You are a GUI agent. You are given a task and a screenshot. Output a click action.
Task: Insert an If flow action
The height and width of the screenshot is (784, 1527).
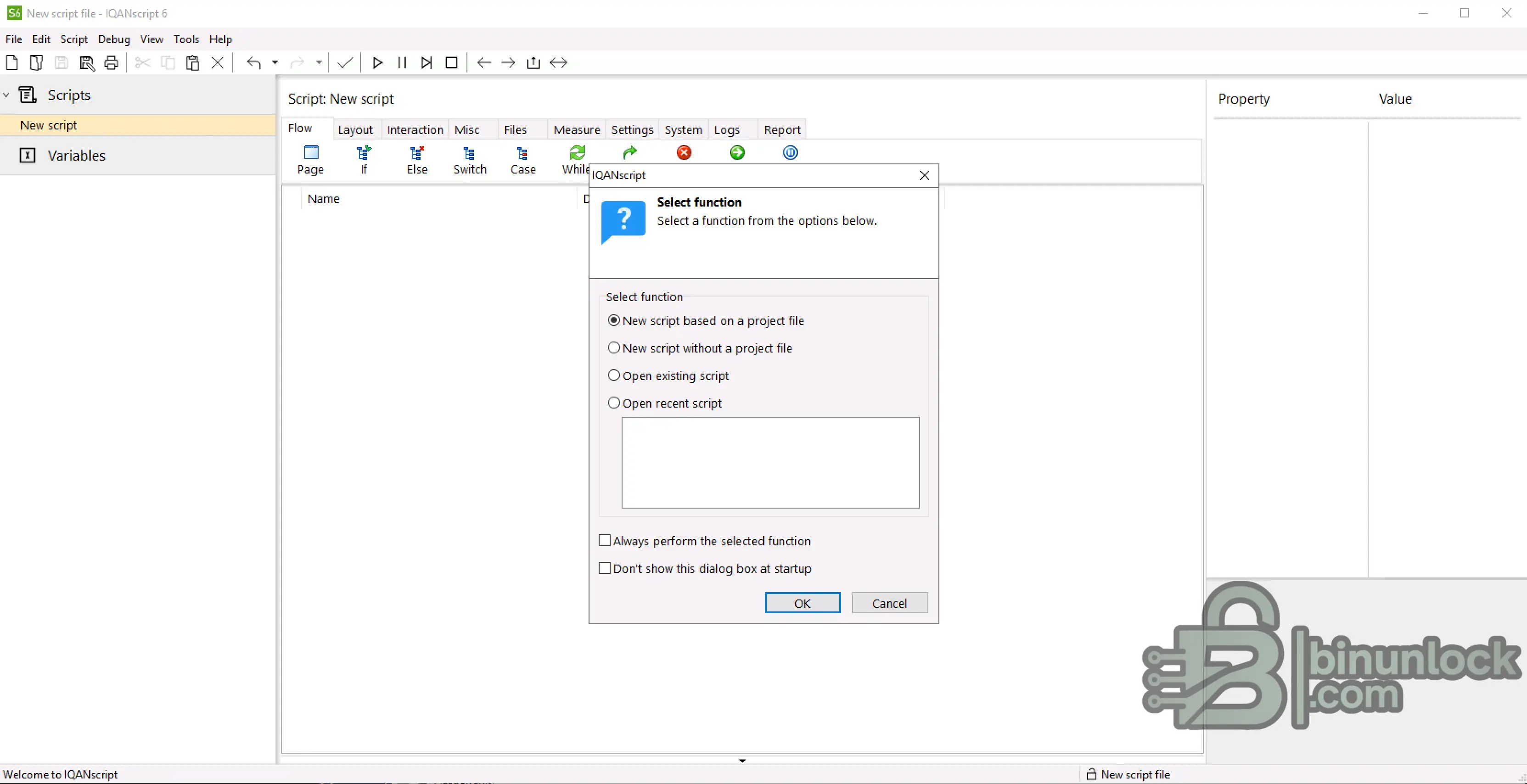pos(364,160)
